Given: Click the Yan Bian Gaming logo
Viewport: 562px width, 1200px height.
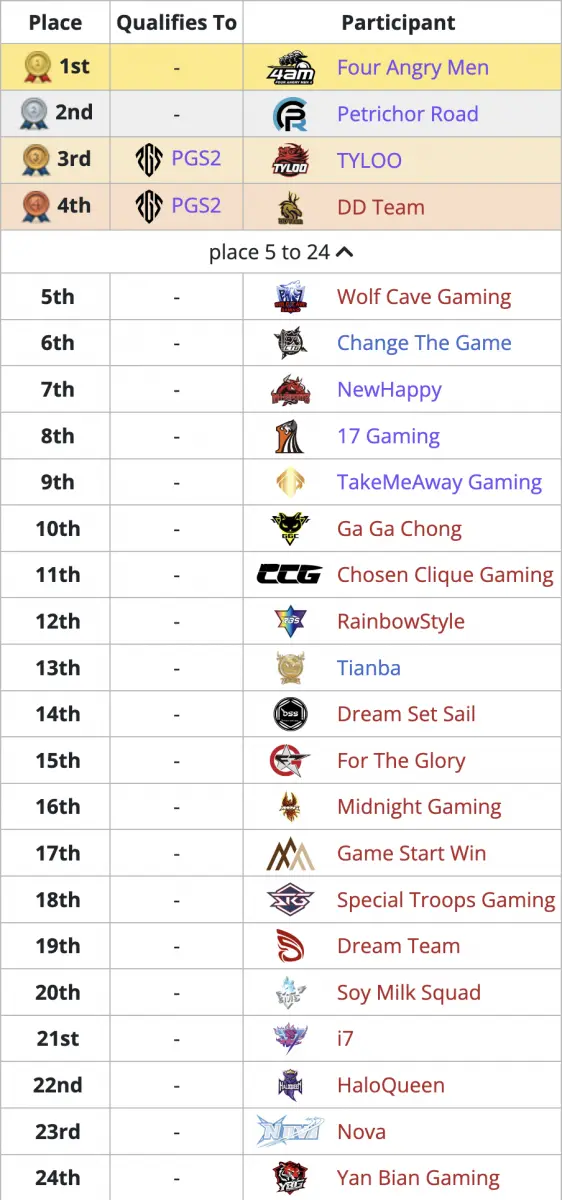Looking at the screenshot, I should (x=290, y=1177).
